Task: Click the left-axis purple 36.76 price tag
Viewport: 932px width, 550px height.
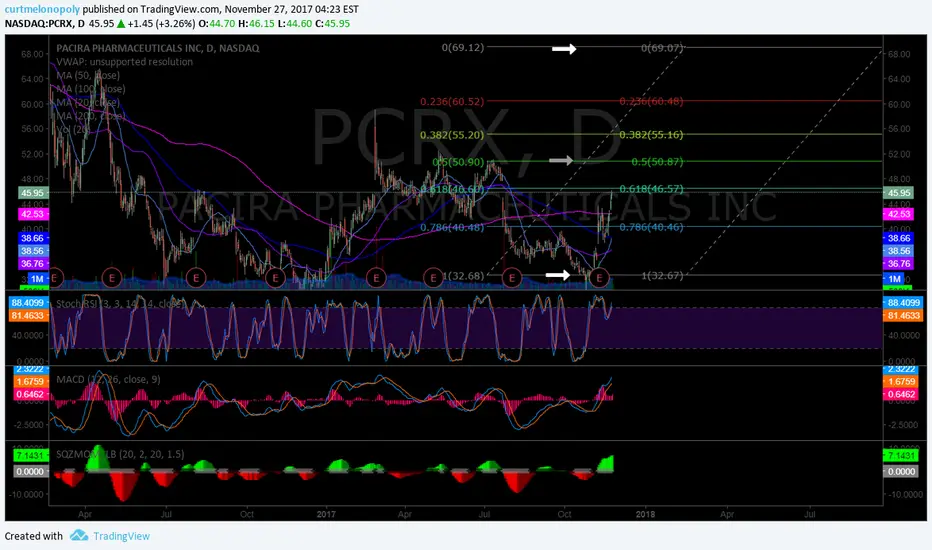Action: [x=33, y=263]
